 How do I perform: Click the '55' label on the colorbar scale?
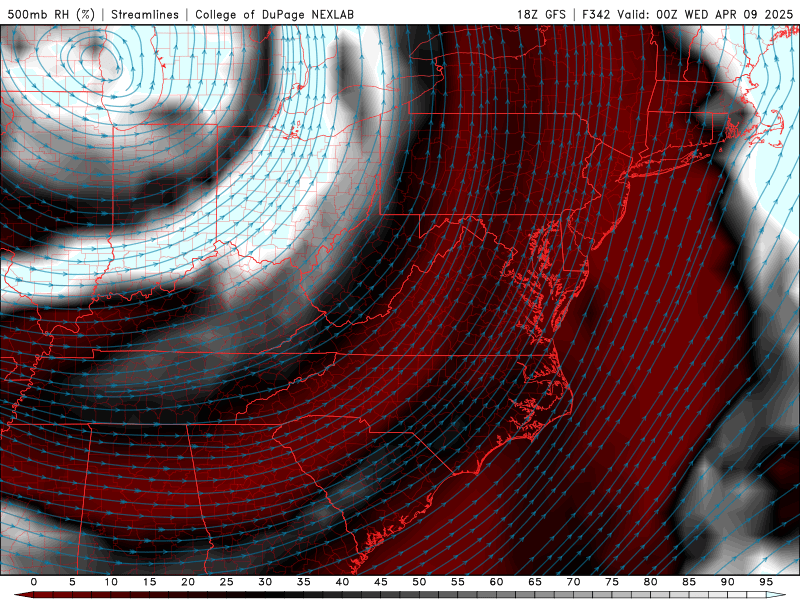click(x=458, y=582)
